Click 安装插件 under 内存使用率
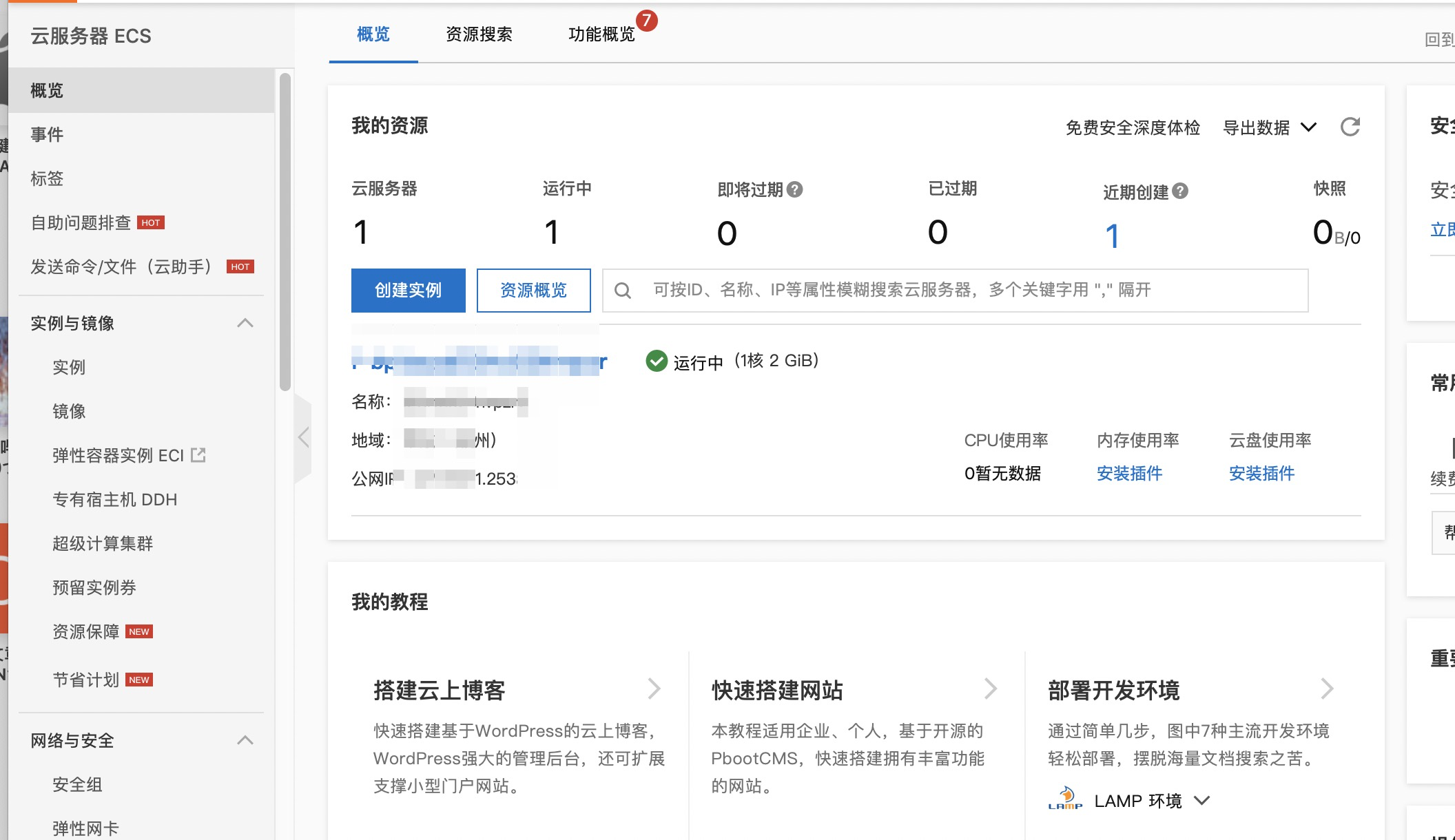1455x840 pixels. pyautogui.click(x=1130, y=473)
